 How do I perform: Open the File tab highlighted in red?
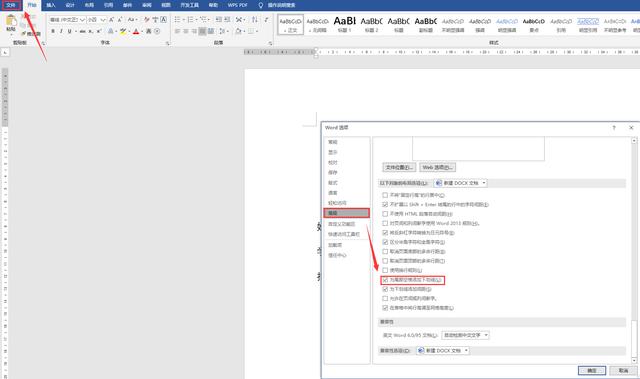[x=11, y=5]
